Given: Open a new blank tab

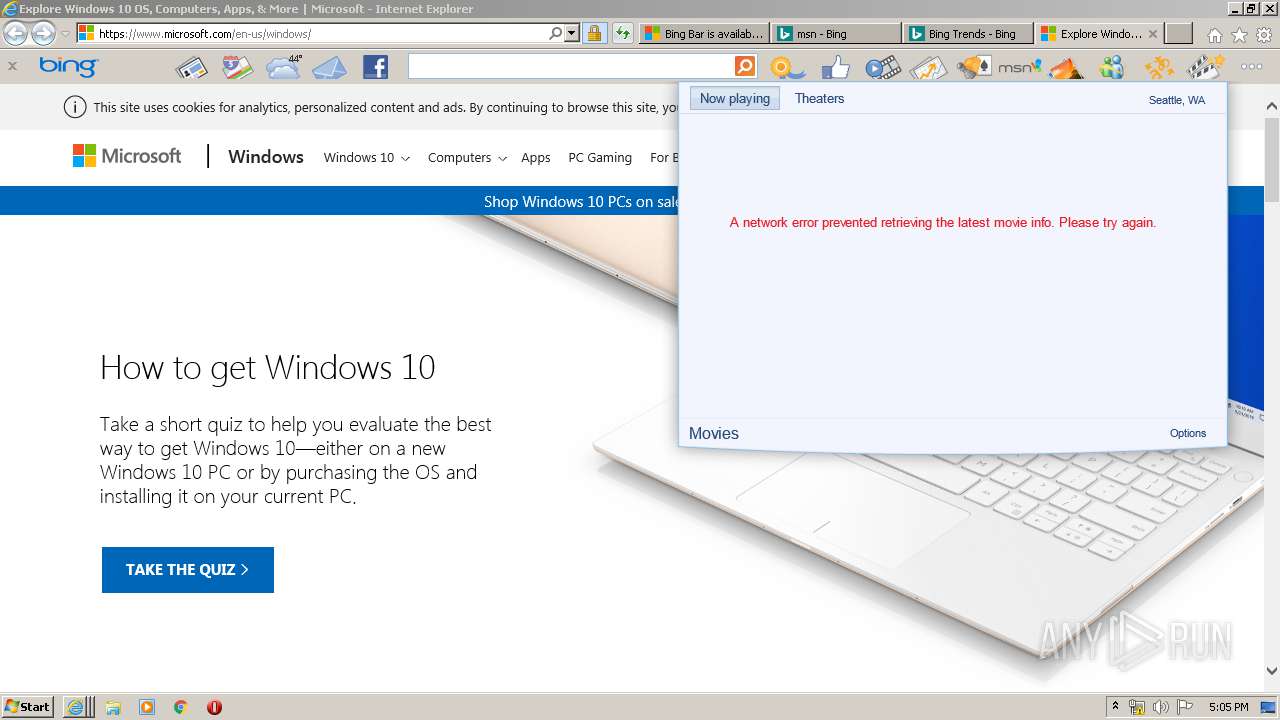Looking at the screenshot, I should pyautogui.click(x=1179, y=33).
